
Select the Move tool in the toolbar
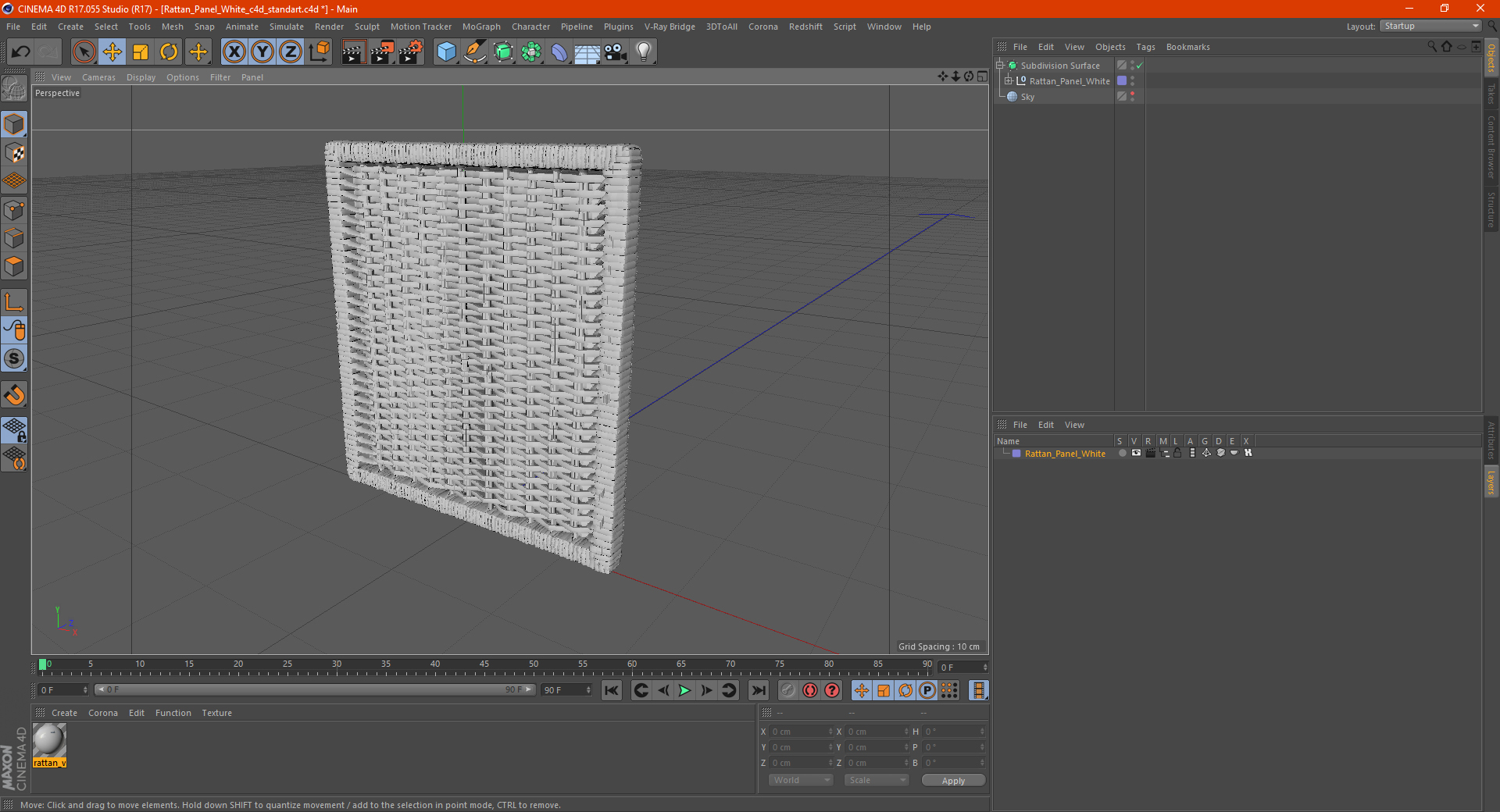pos(112,52)
